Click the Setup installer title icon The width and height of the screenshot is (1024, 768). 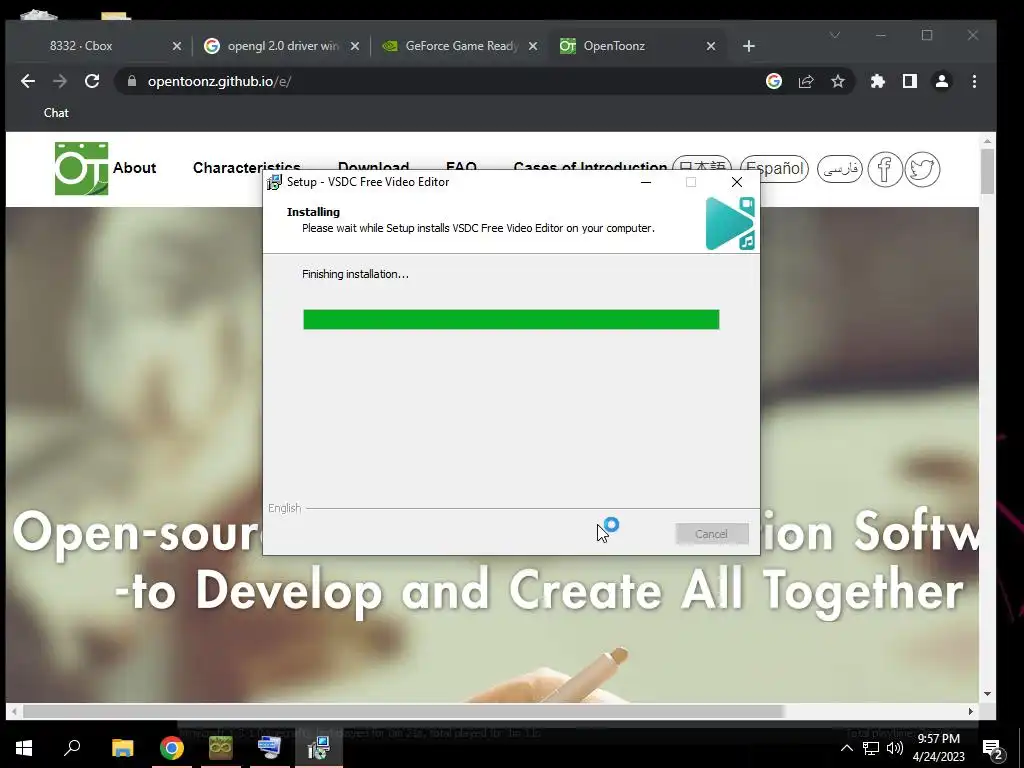coord(274,182)
